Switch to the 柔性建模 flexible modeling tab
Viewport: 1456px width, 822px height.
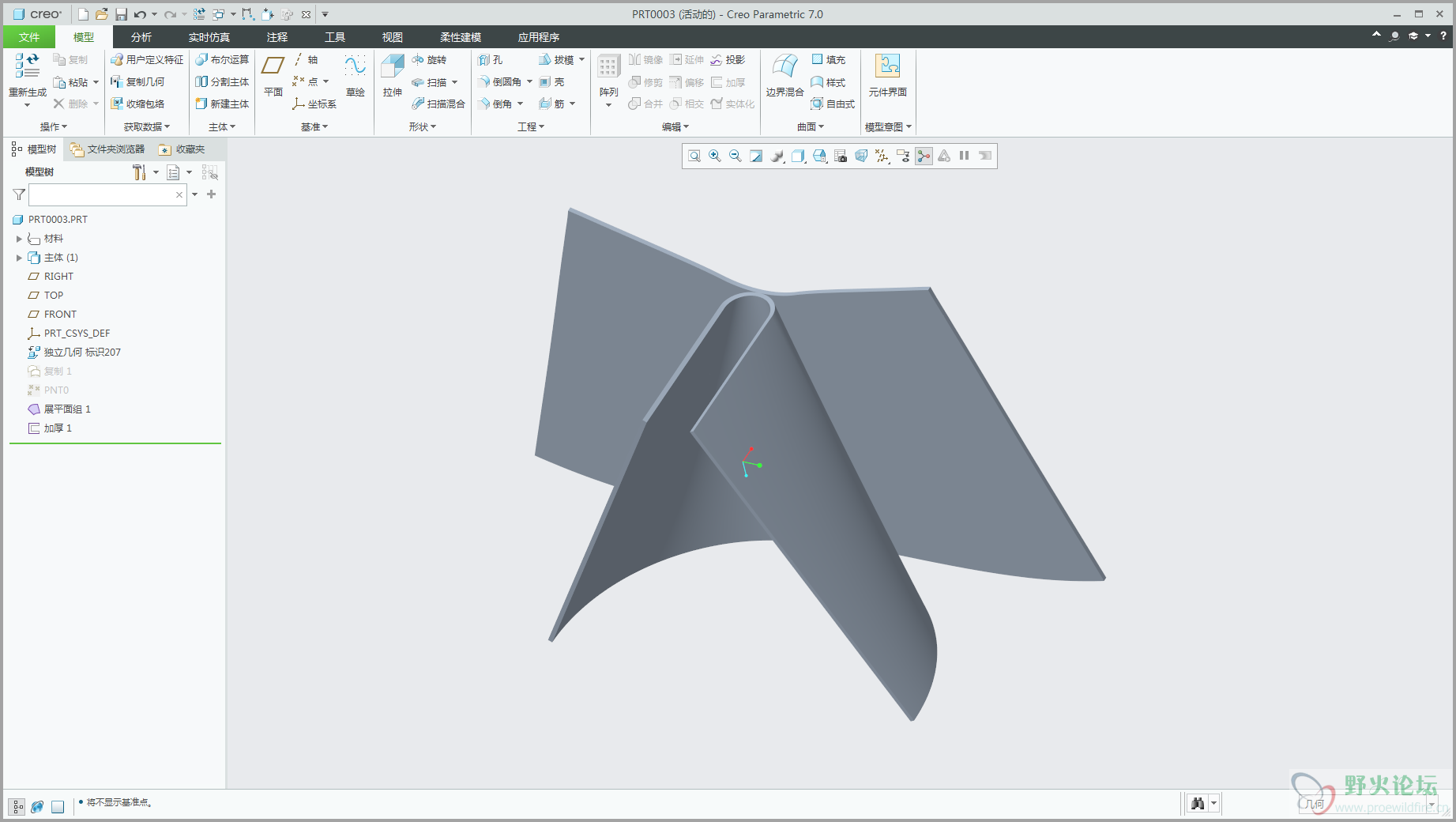pos(461,37)
